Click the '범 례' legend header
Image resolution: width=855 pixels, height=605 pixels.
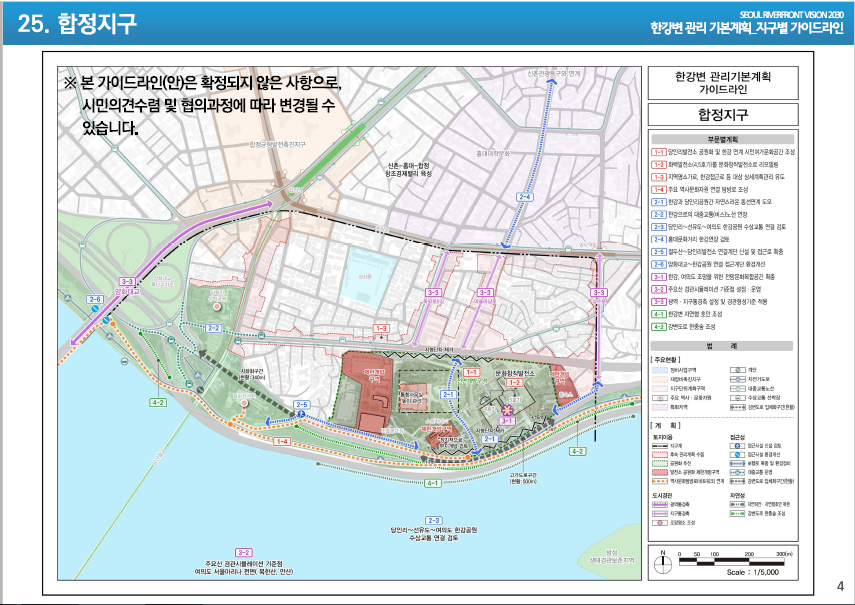tap(722, 346)
